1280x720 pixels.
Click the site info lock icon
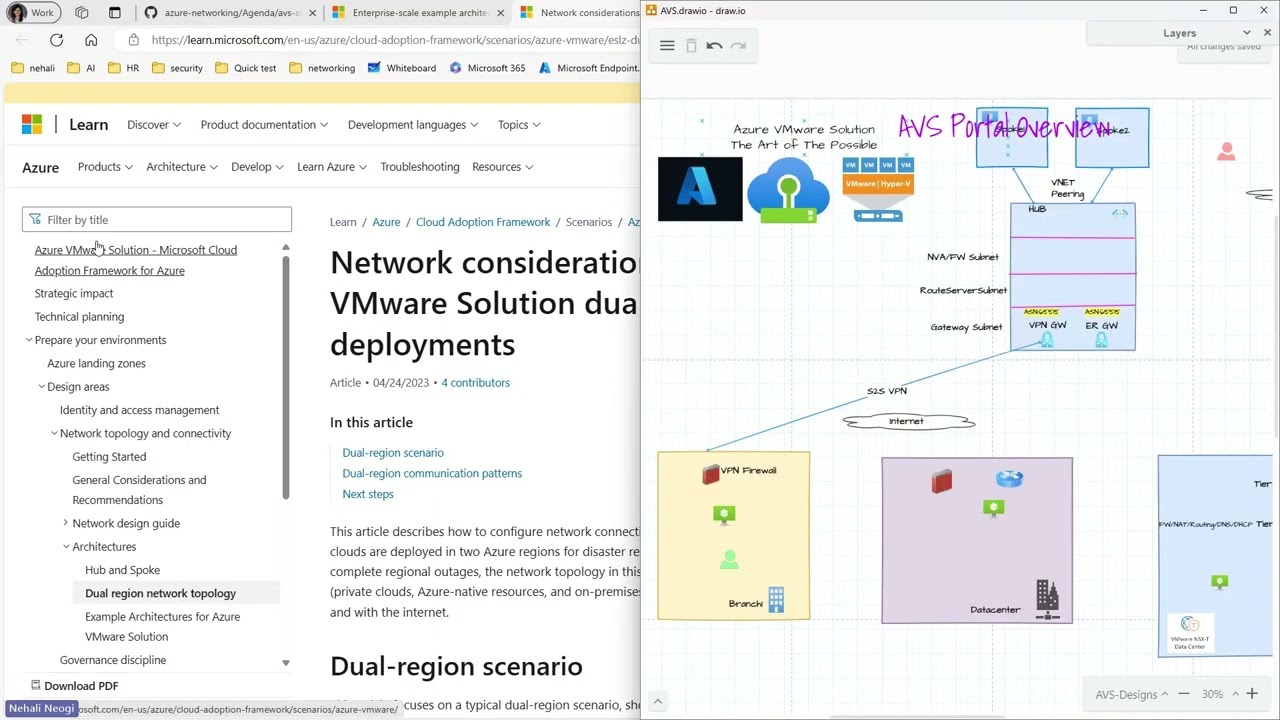133,40
